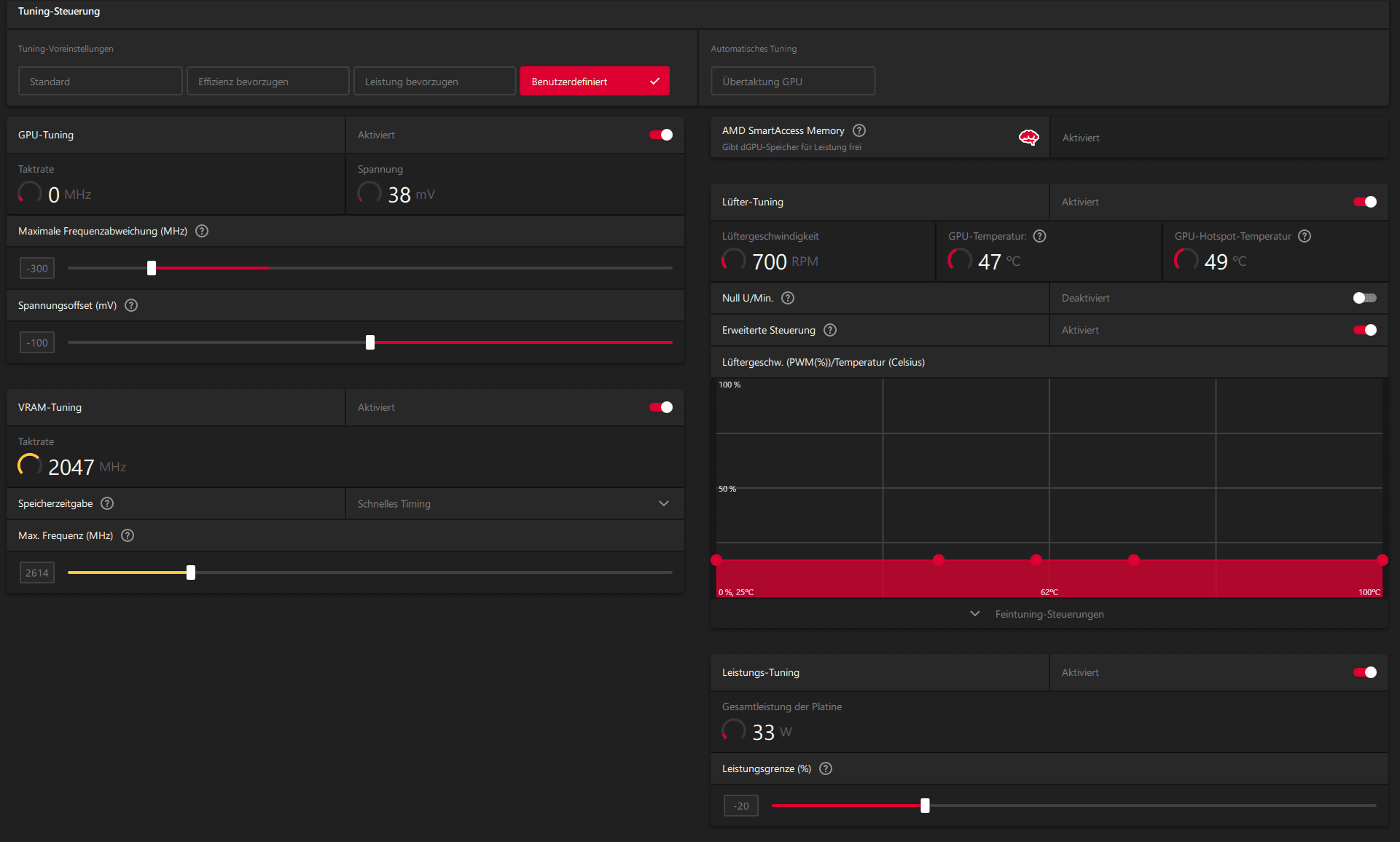Select the Standard tuning preset

[100, 81]
